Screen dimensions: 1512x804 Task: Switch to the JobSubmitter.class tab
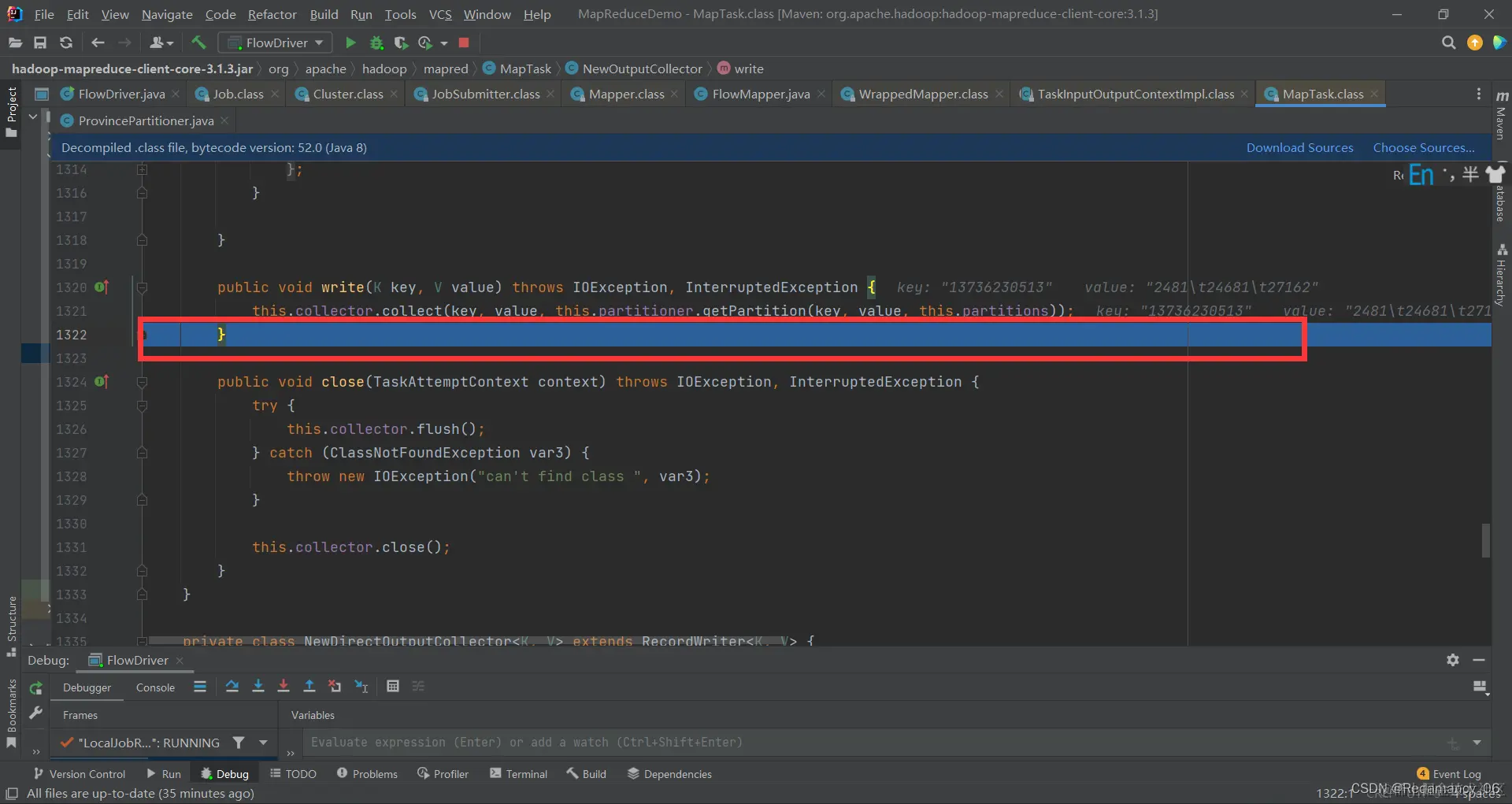tap(485, 94)
